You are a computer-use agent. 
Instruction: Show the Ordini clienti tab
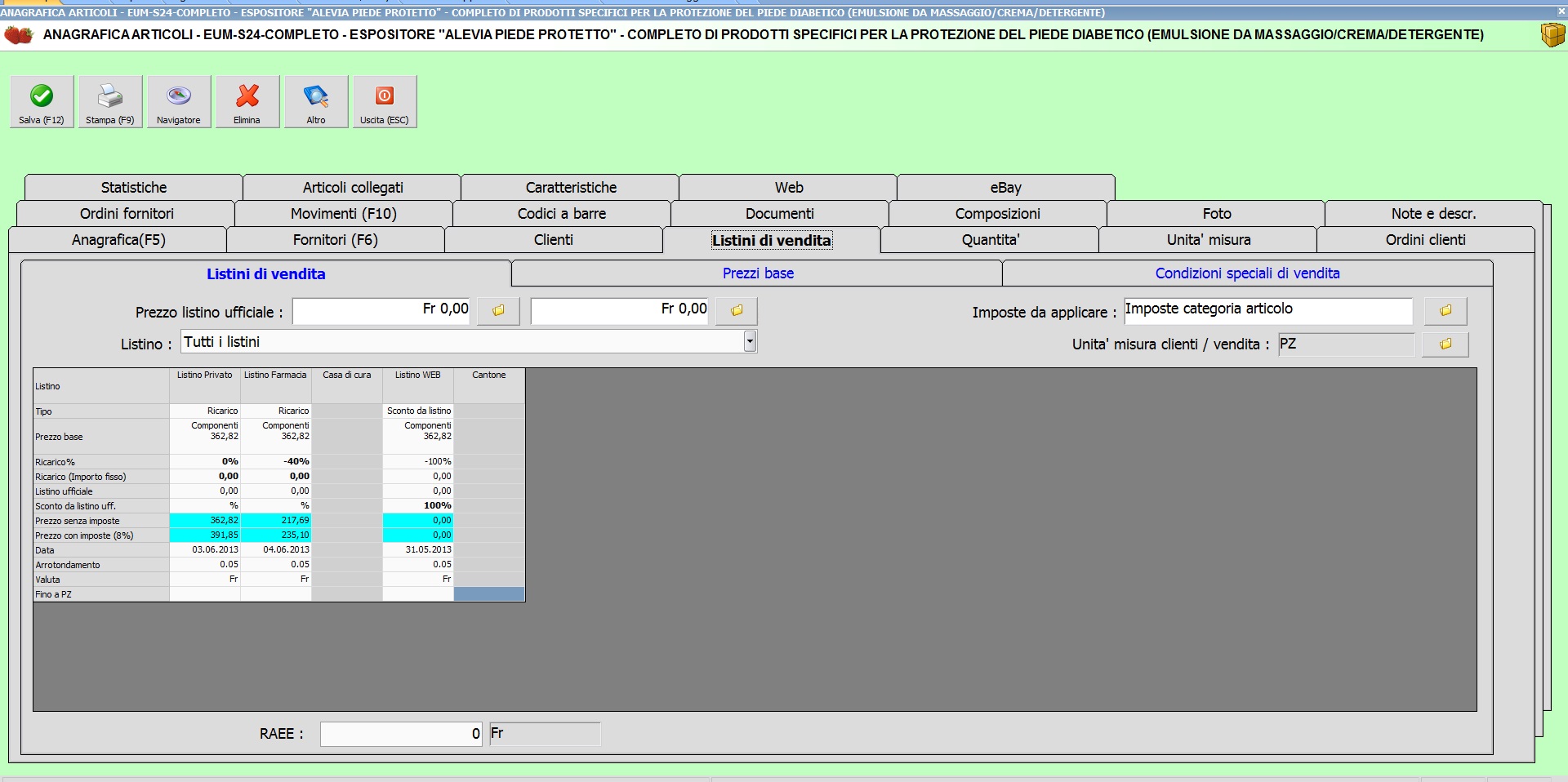click(x=1426, y=240)
